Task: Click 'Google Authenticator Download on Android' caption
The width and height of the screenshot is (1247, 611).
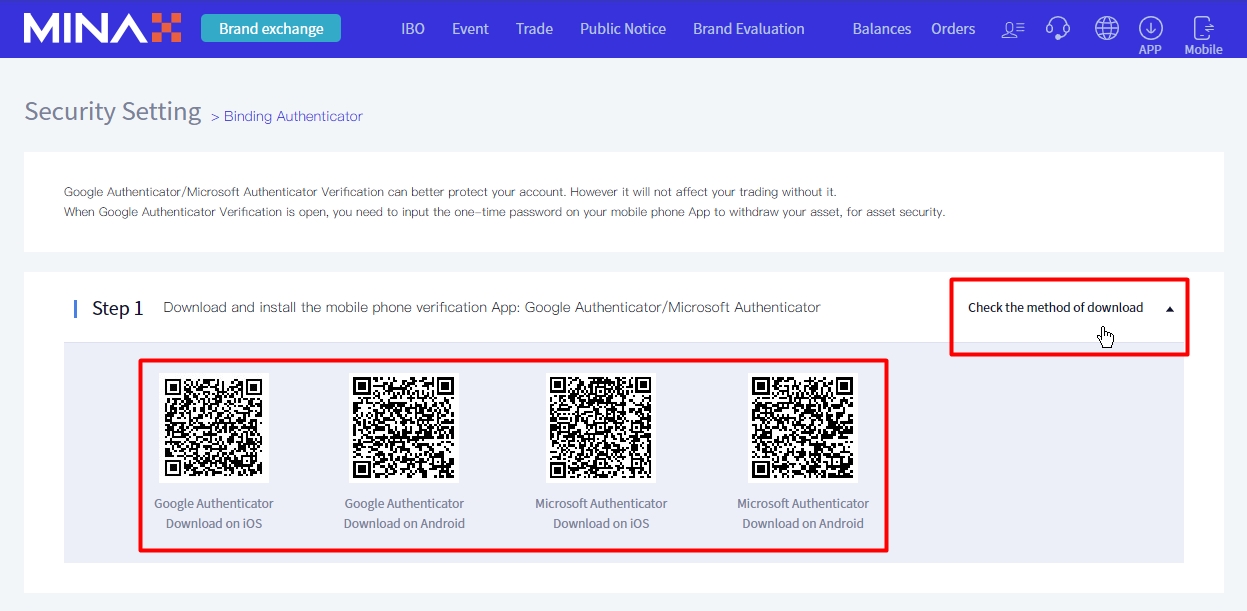Action: [x=404, y=513]
